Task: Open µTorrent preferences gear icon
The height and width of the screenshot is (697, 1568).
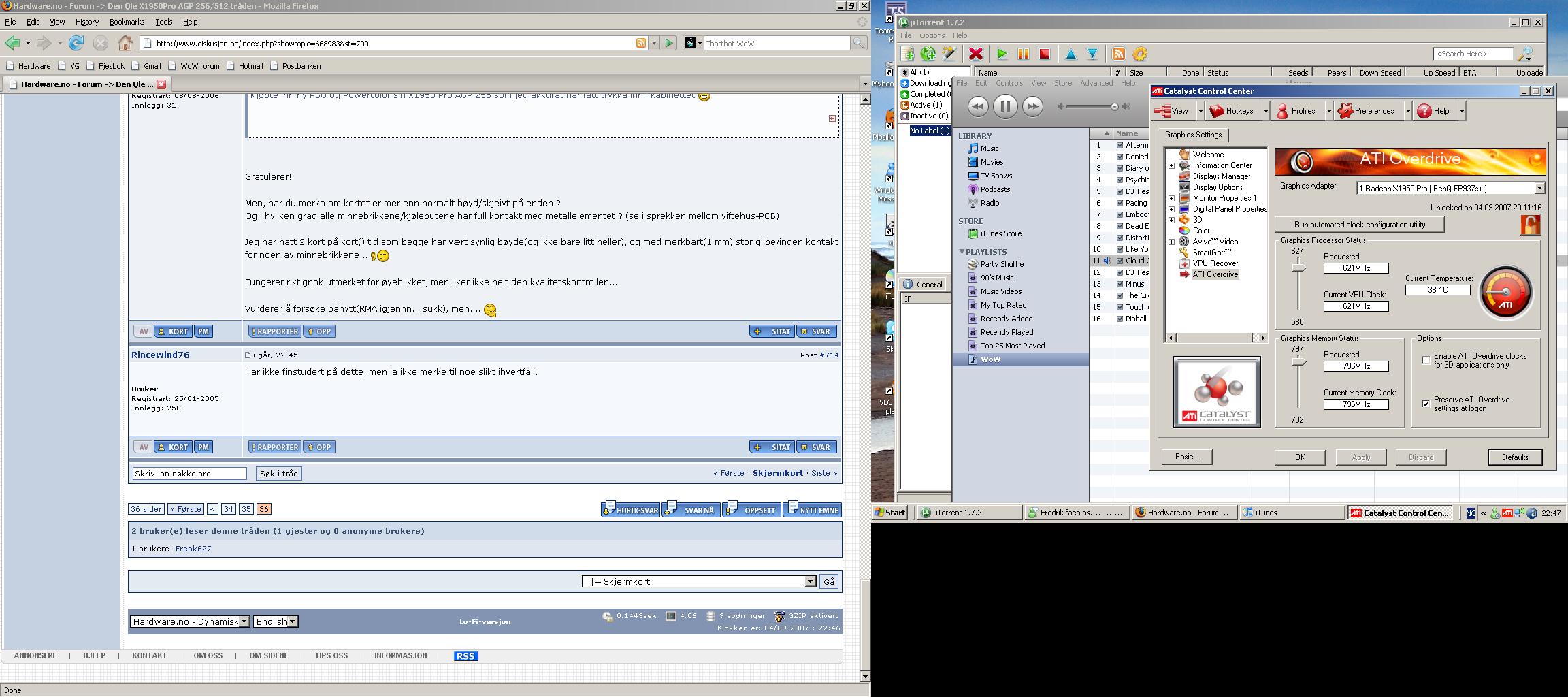Action: pyautogui.click(x=1140, y=54)
